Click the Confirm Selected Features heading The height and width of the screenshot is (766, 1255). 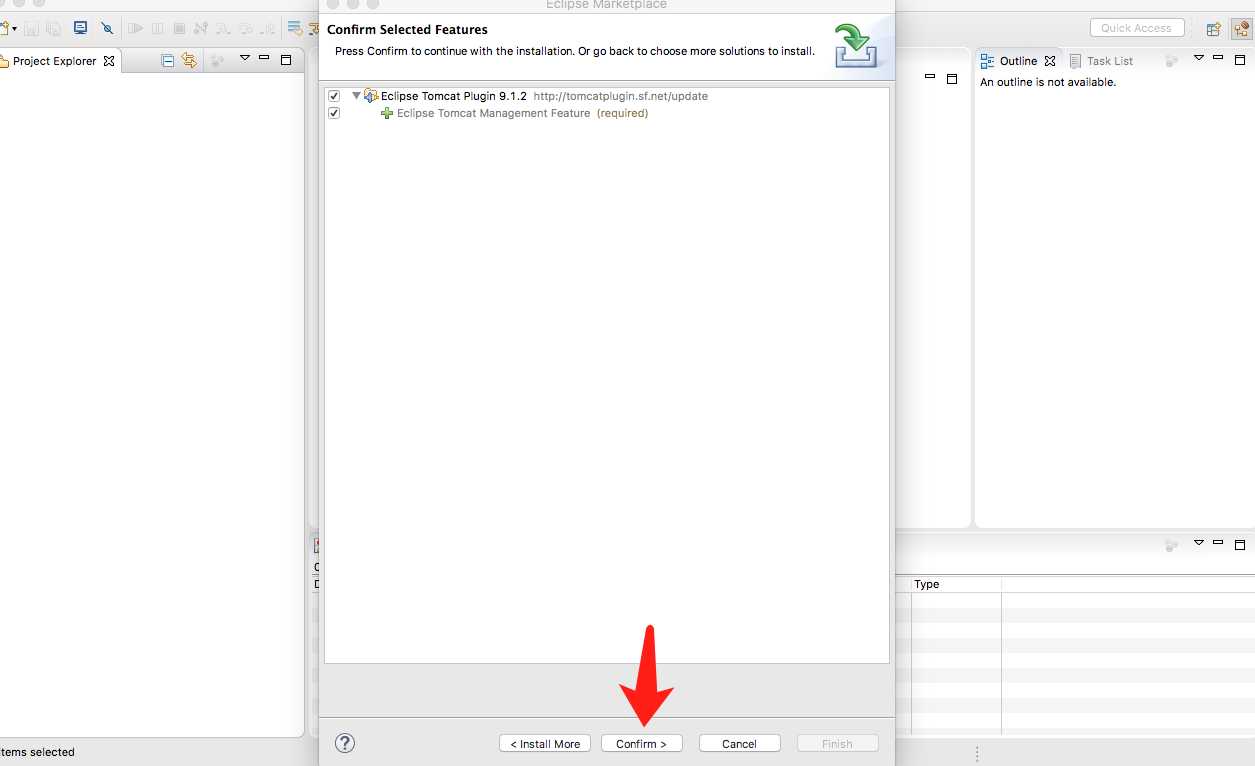pyautogui.click(x=407, y=30)
